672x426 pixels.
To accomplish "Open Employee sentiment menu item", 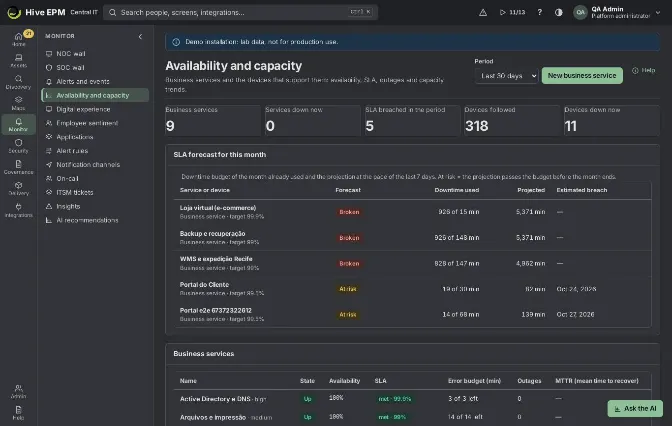I will click(x=95, y=123).
